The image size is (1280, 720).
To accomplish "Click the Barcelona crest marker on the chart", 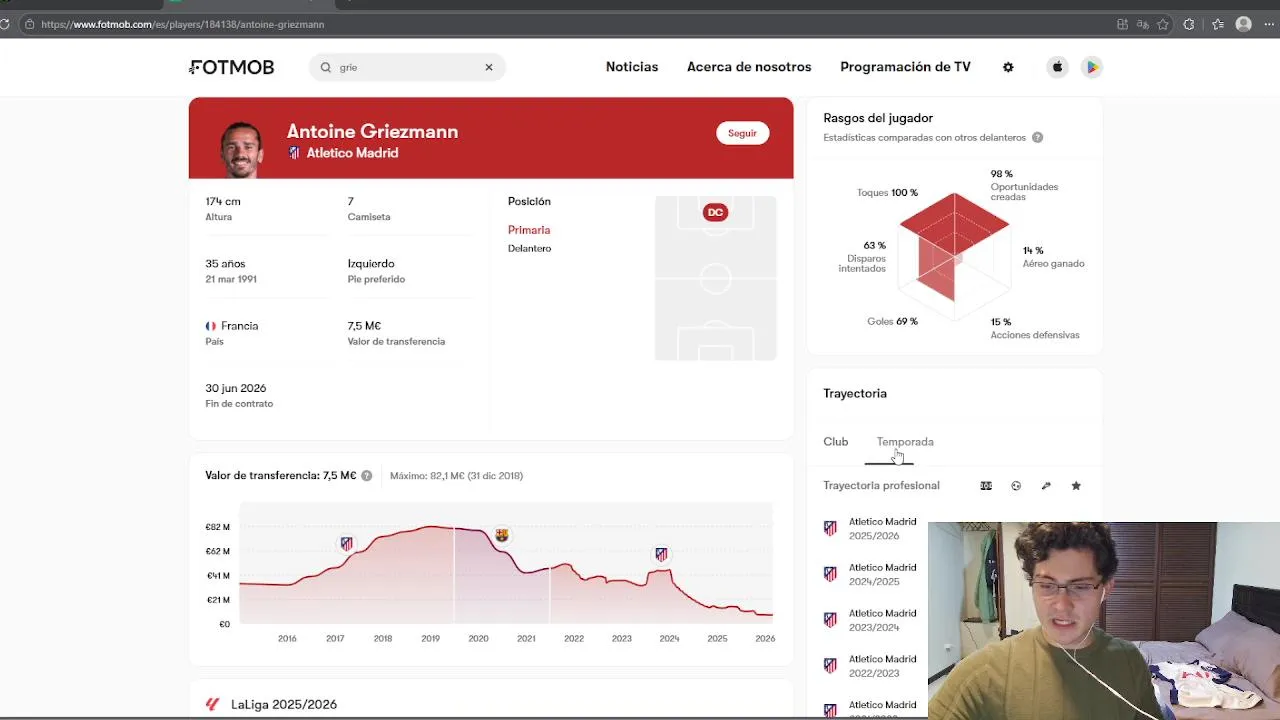I will pos(501,535).
